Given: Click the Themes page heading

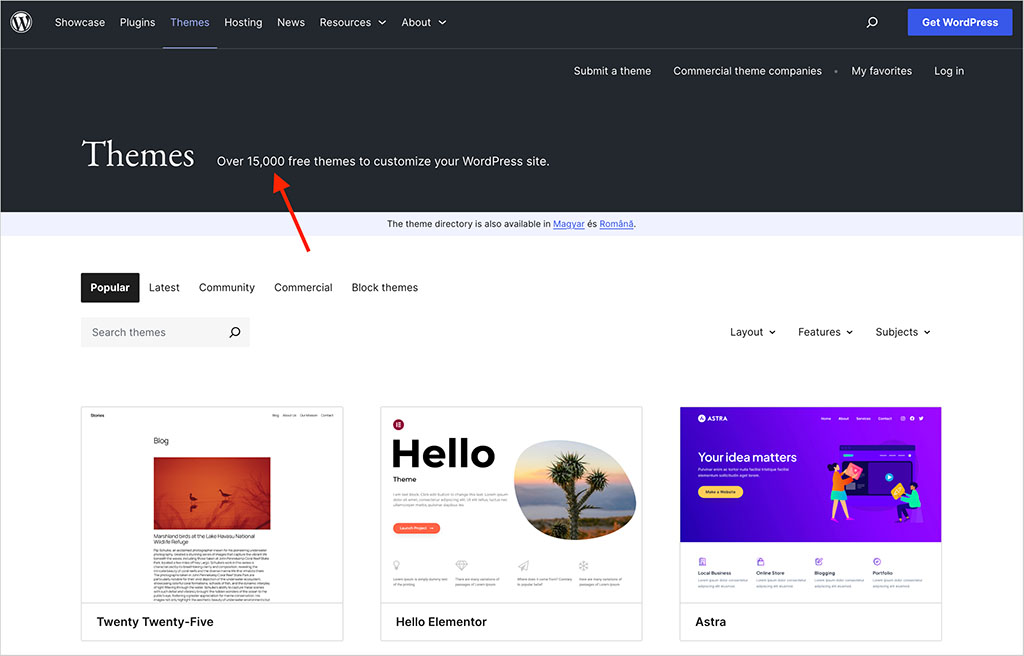Looking at the screenshot, I should point(138,154).
